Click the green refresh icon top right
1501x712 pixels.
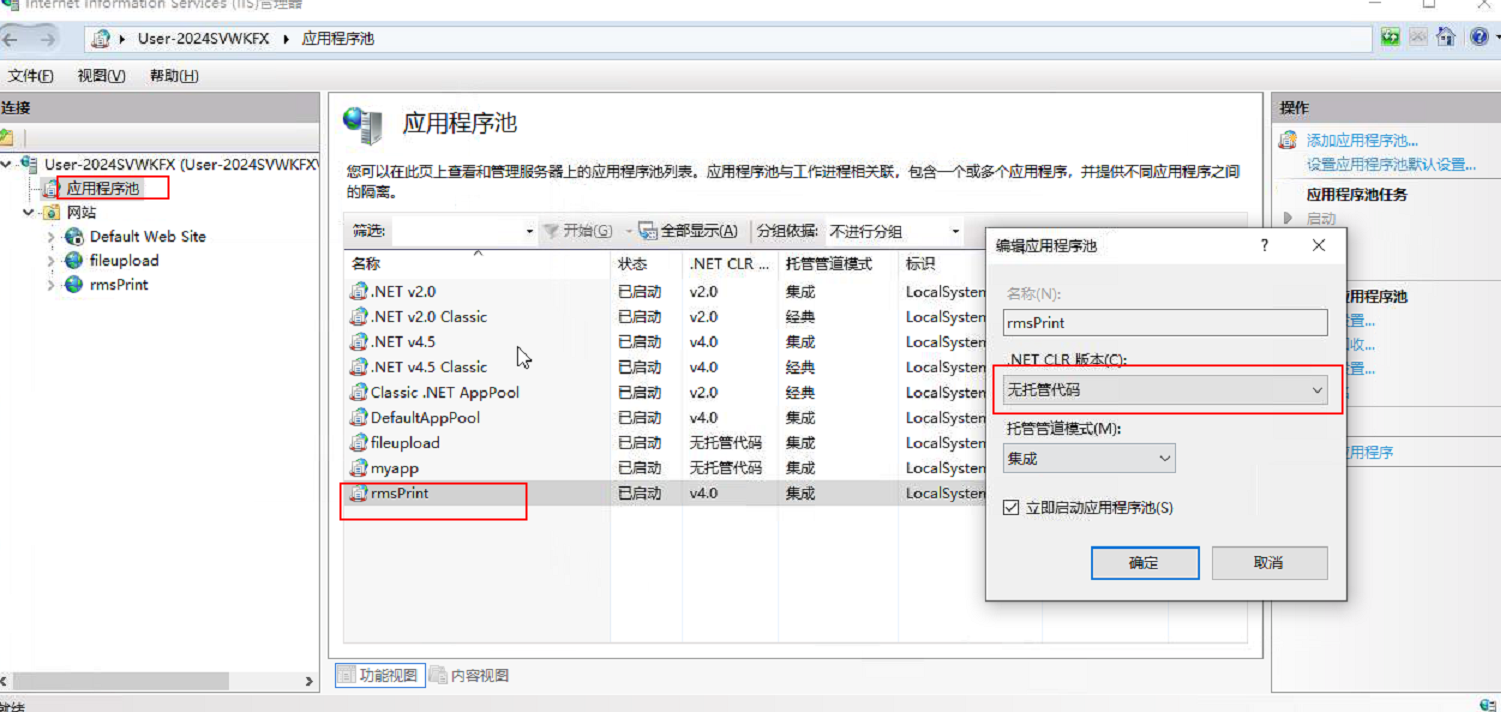(1390, 38)
